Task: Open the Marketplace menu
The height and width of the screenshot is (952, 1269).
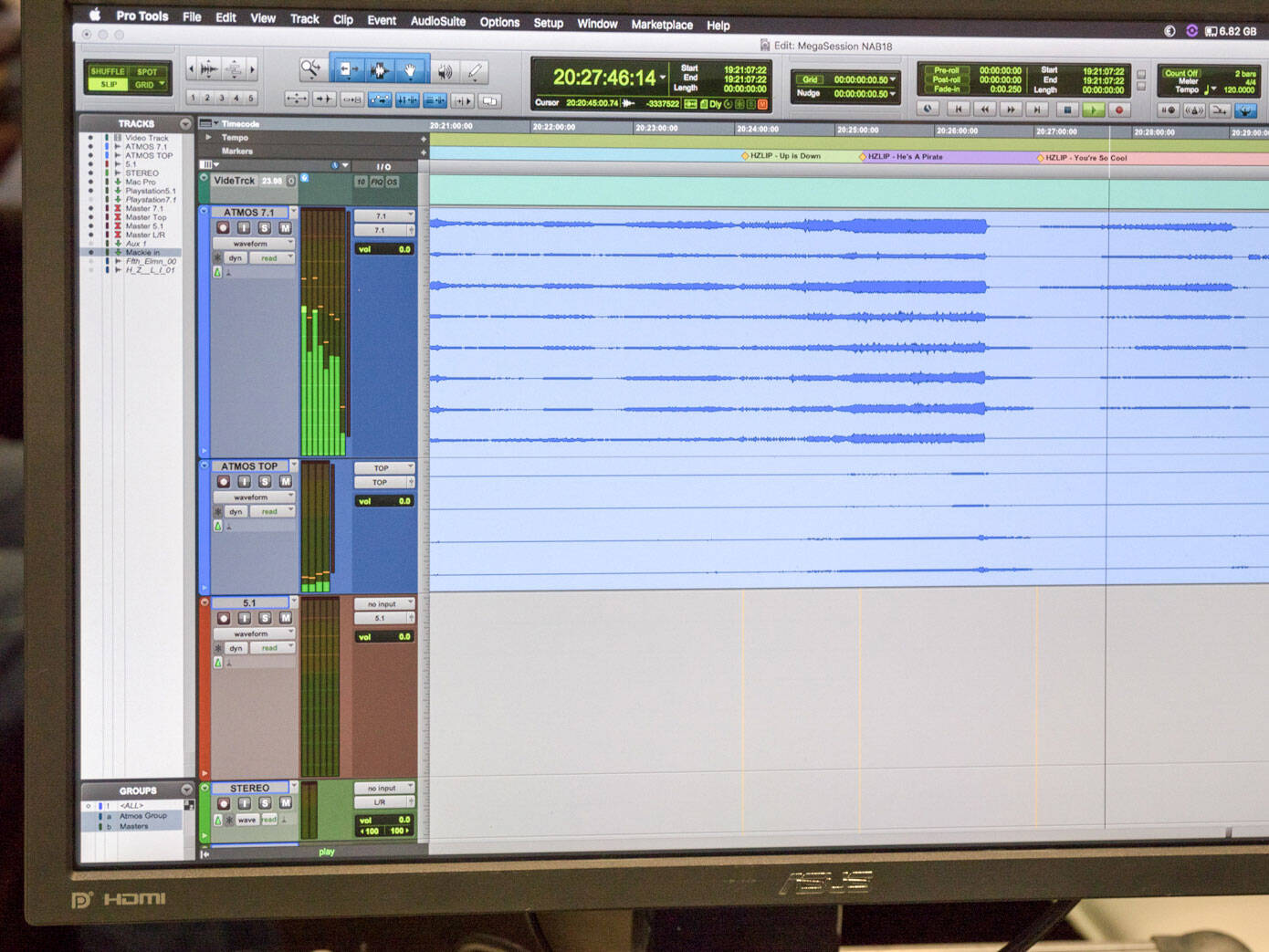Action: click(x=662, y=25)
